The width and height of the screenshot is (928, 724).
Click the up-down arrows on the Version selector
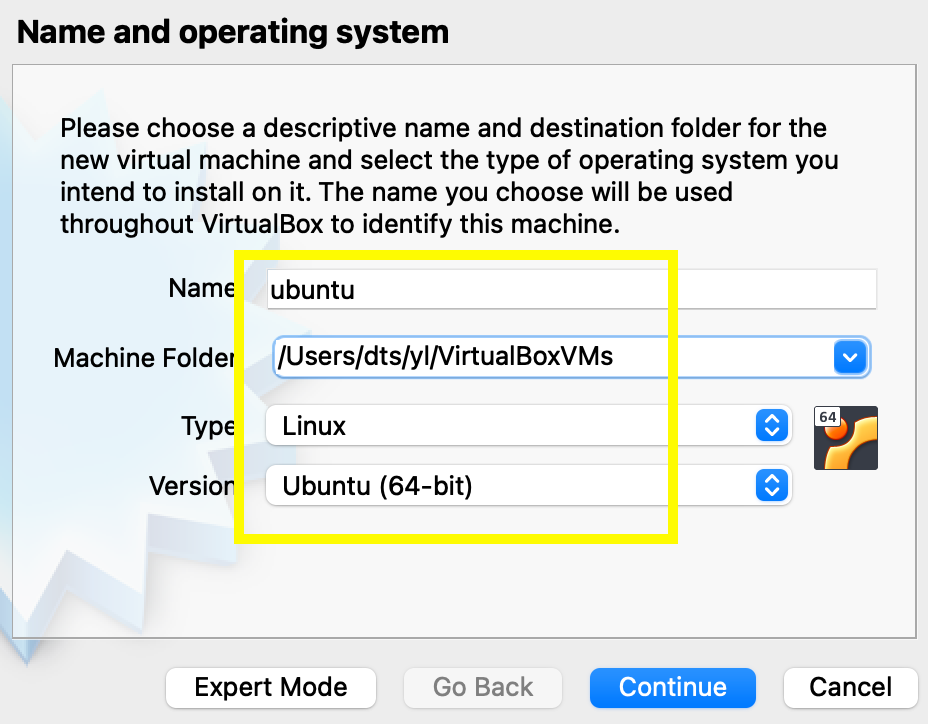coord(771,486)
